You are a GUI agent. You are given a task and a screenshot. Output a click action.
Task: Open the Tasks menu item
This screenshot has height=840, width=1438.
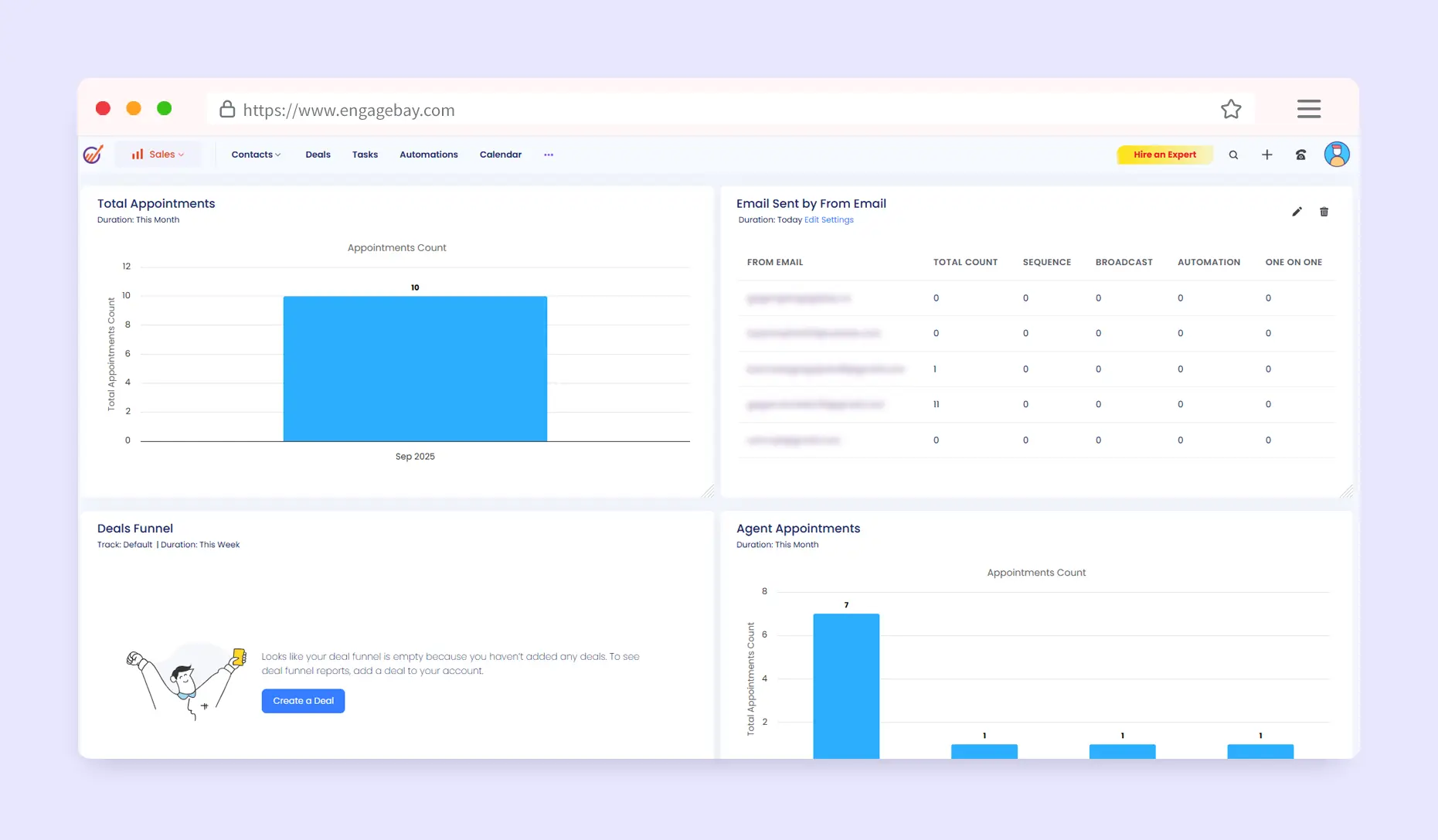365,155
